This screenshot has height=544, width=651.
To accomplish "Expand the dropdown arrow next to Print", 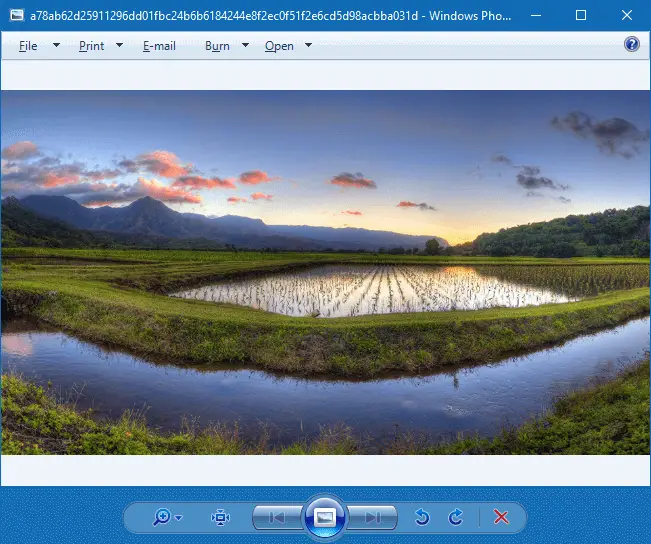I will [x=119, y=46].
